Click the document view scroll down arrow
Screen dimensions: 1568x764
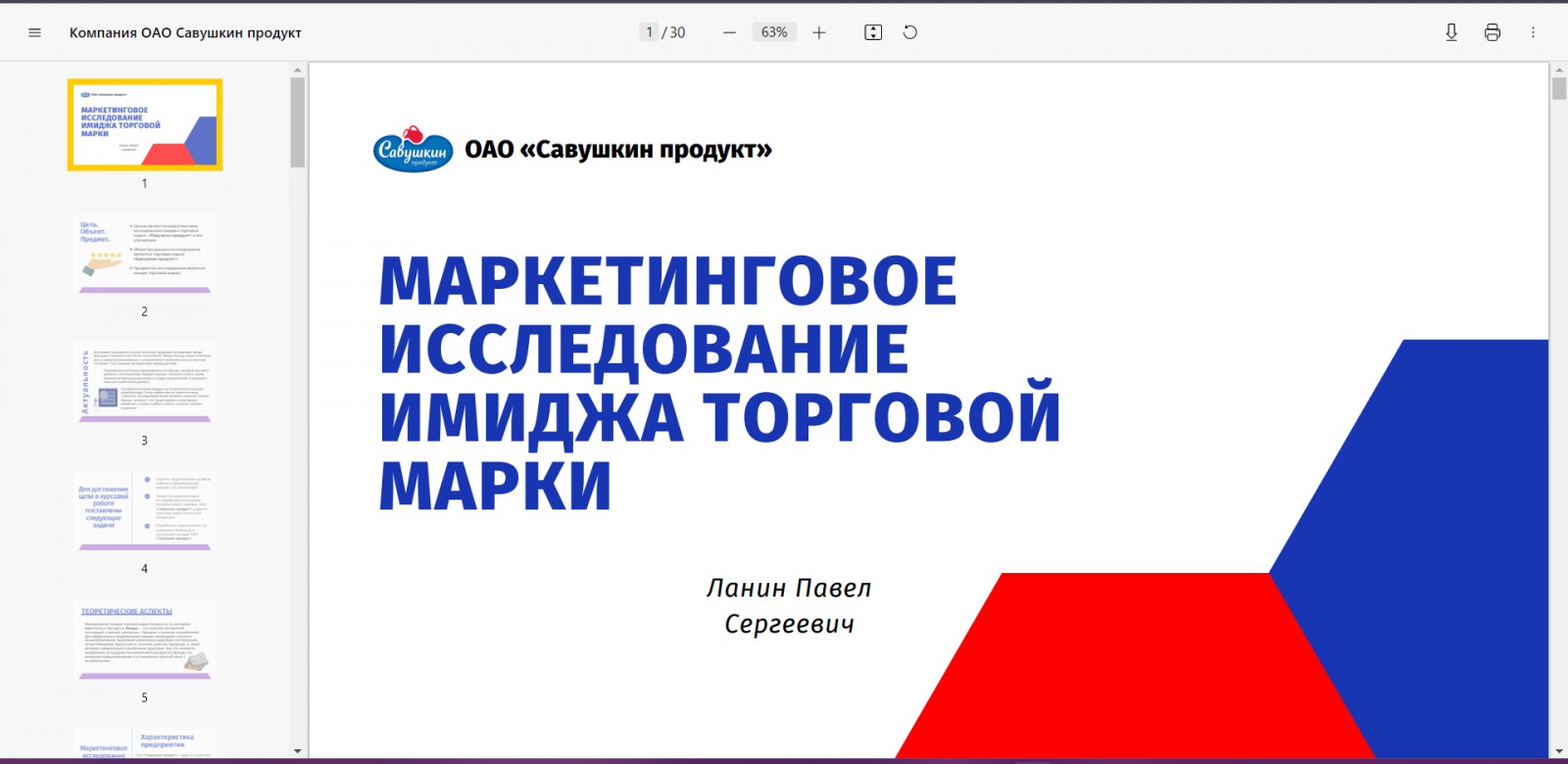click(x=1559, y=751)
